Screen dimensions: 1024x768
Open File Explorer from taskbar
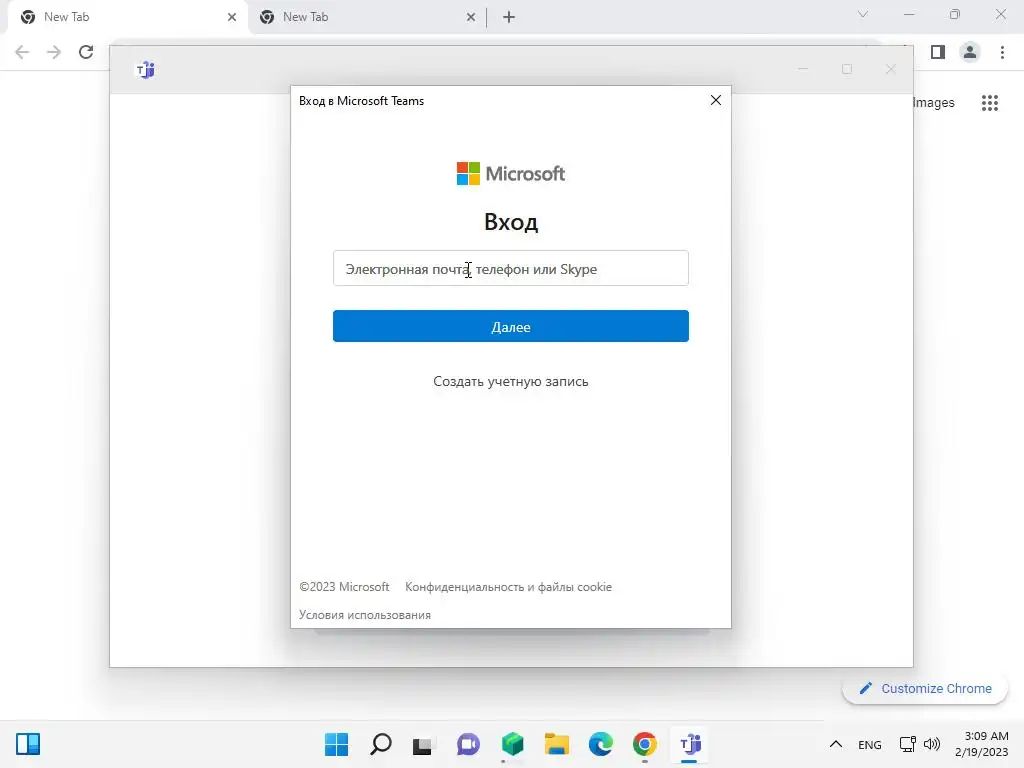pyautogui.click(x=556, y=744)
